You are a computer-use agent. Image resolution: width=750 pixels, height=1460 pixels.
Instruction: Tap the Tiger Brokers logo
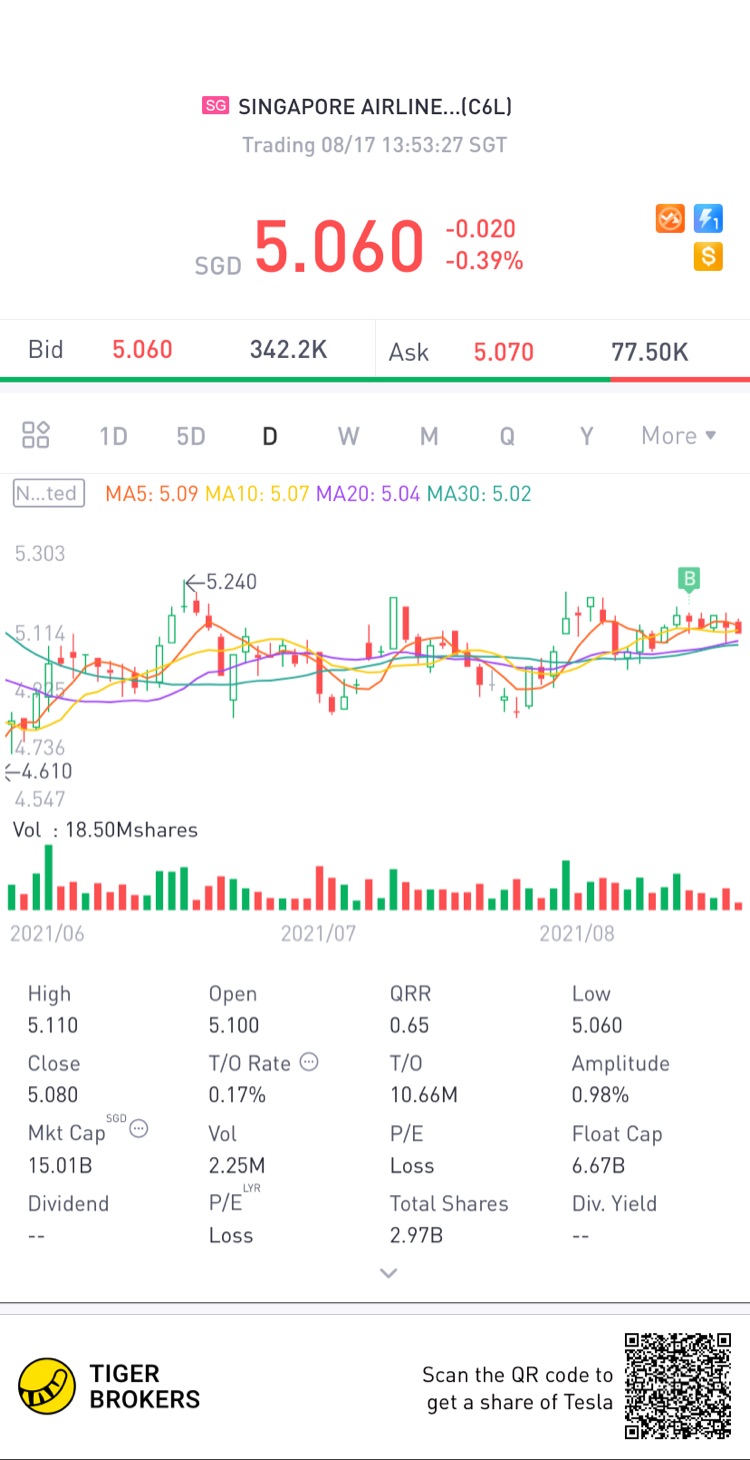click(x=109, y=1386)
